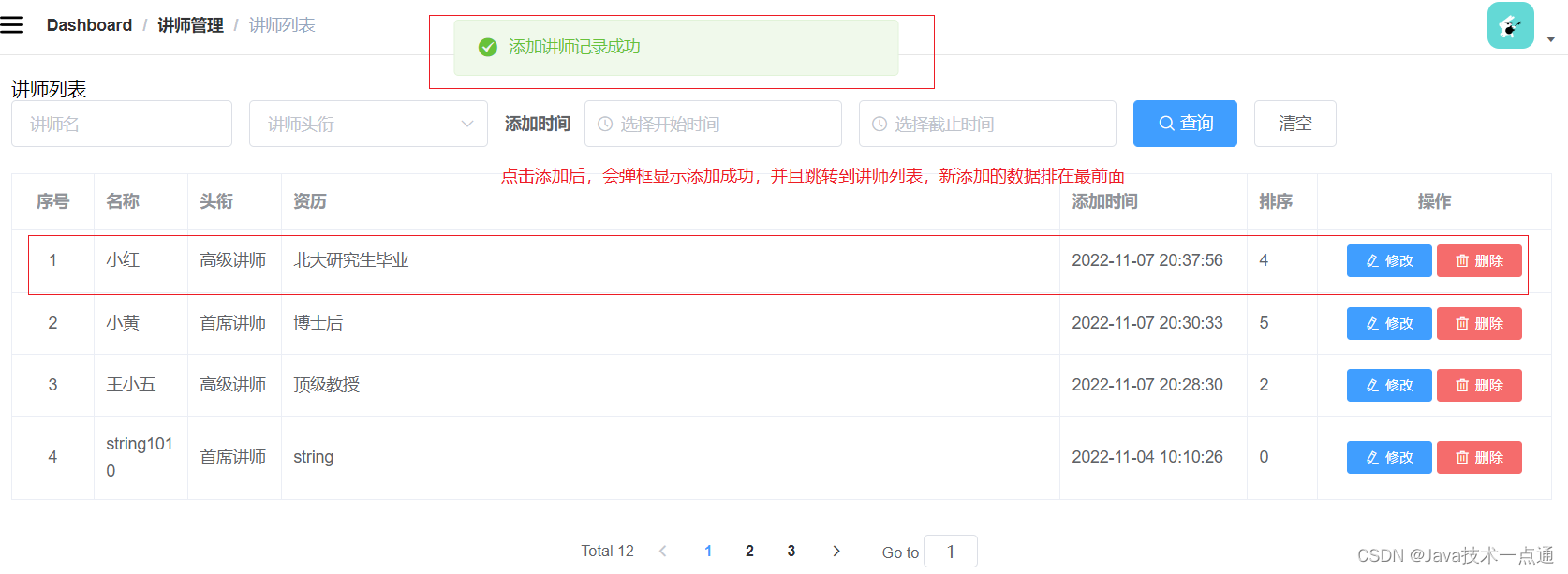
Task: Focus the 讲师名 input field
Action: (x=122, y=124)
